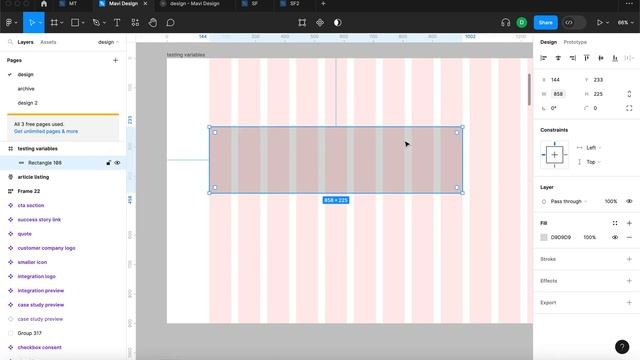640x360 pixels.
Task: Click the crop/edit object icon
Action: click(302, 22)
